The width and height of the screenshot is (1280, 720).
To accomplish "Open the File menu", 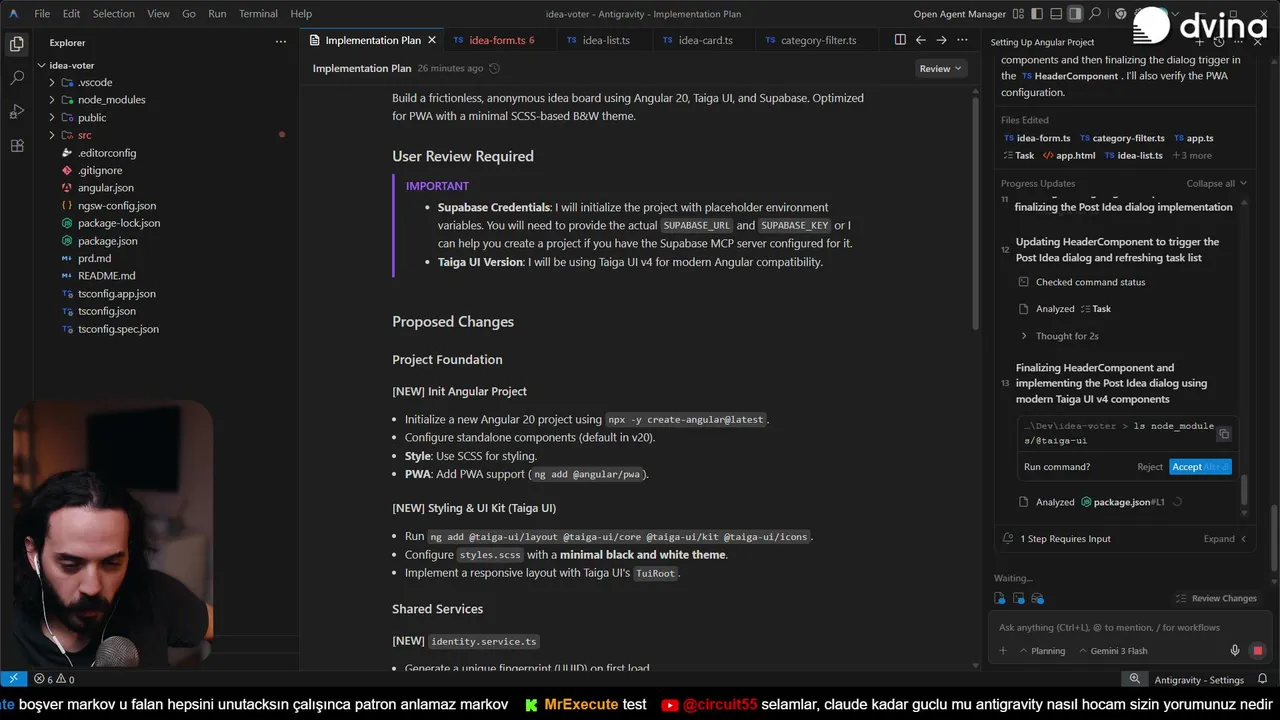I will click(x=42, y=14).
